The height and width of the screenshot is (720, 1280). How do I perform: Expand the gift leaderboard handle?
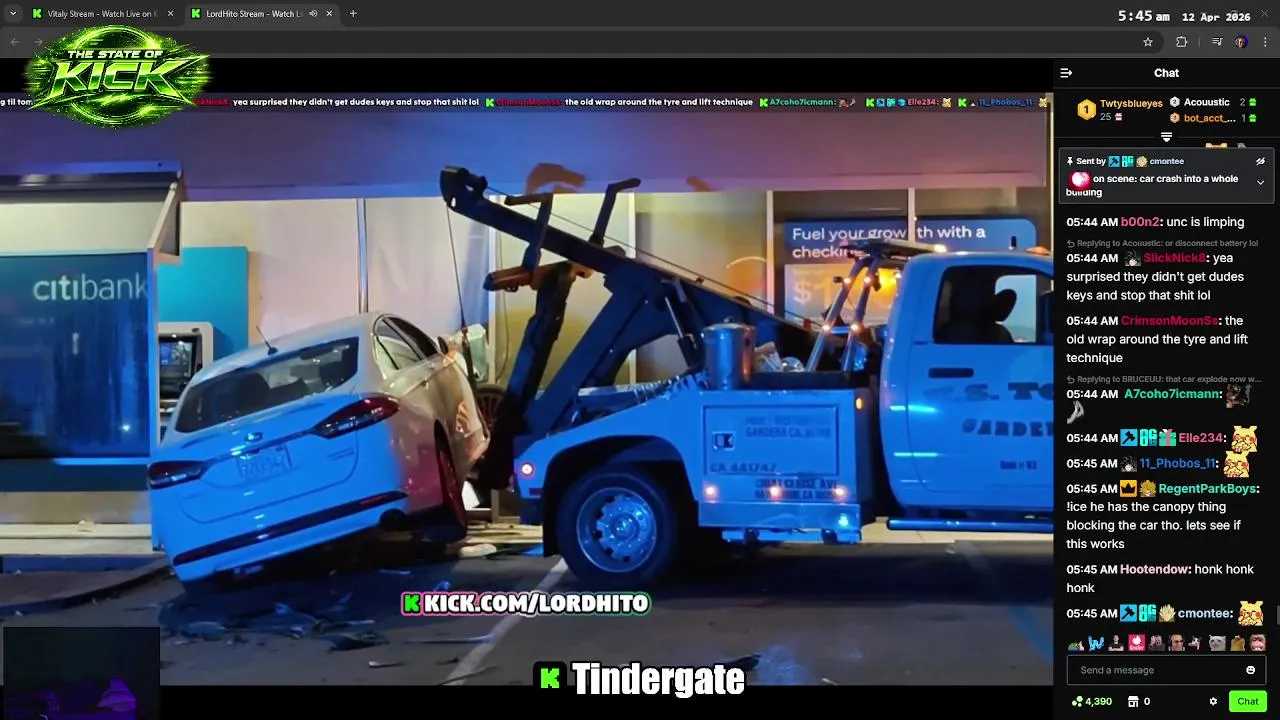[1166, 137]
